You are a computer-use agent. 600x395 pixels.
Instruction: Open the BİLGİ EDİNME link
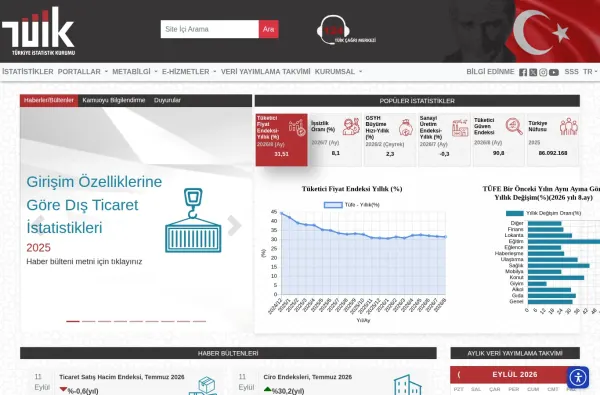coord(490,72)
